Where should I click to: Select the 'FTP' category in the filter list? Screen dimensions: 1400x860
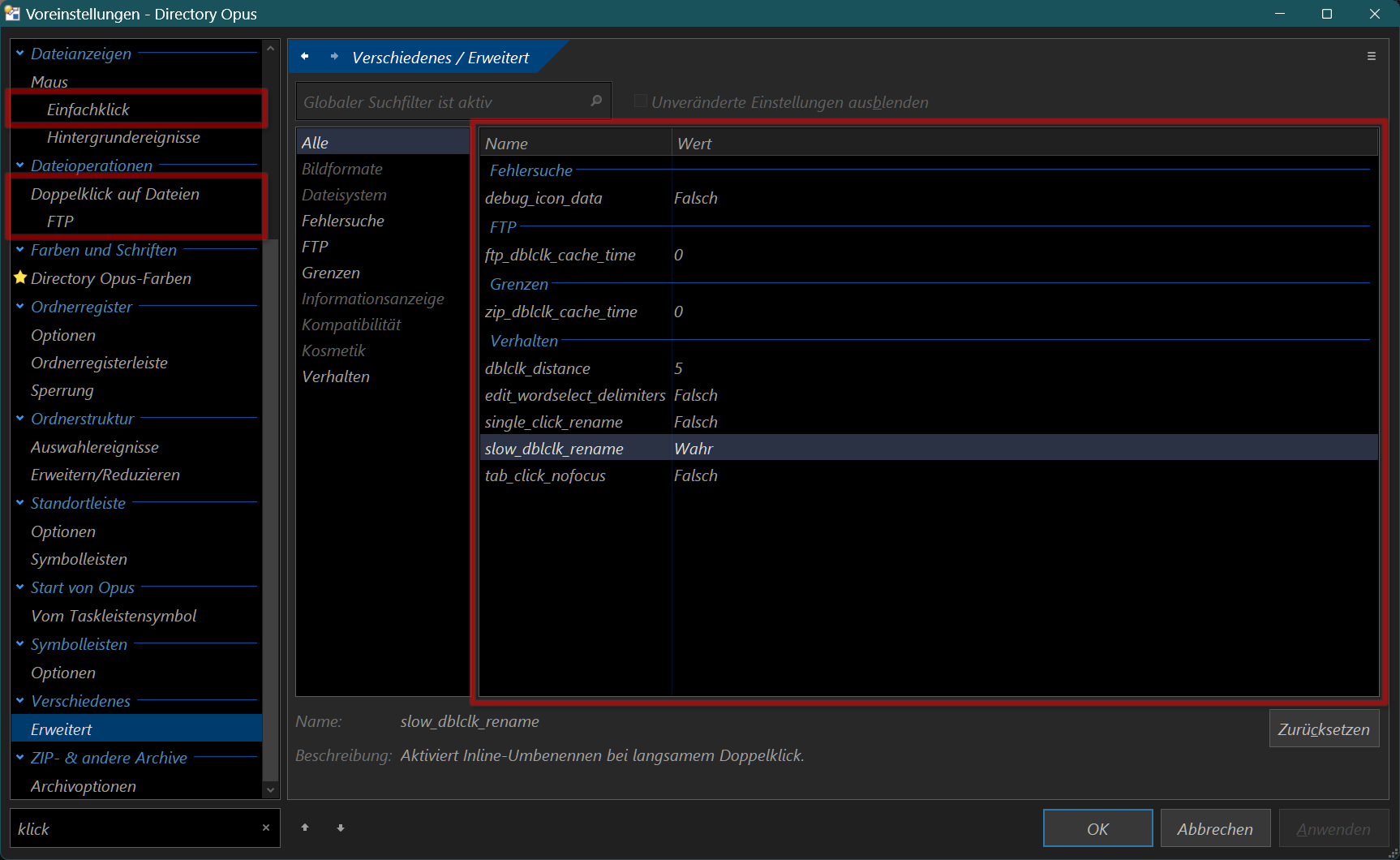(383, 247)
